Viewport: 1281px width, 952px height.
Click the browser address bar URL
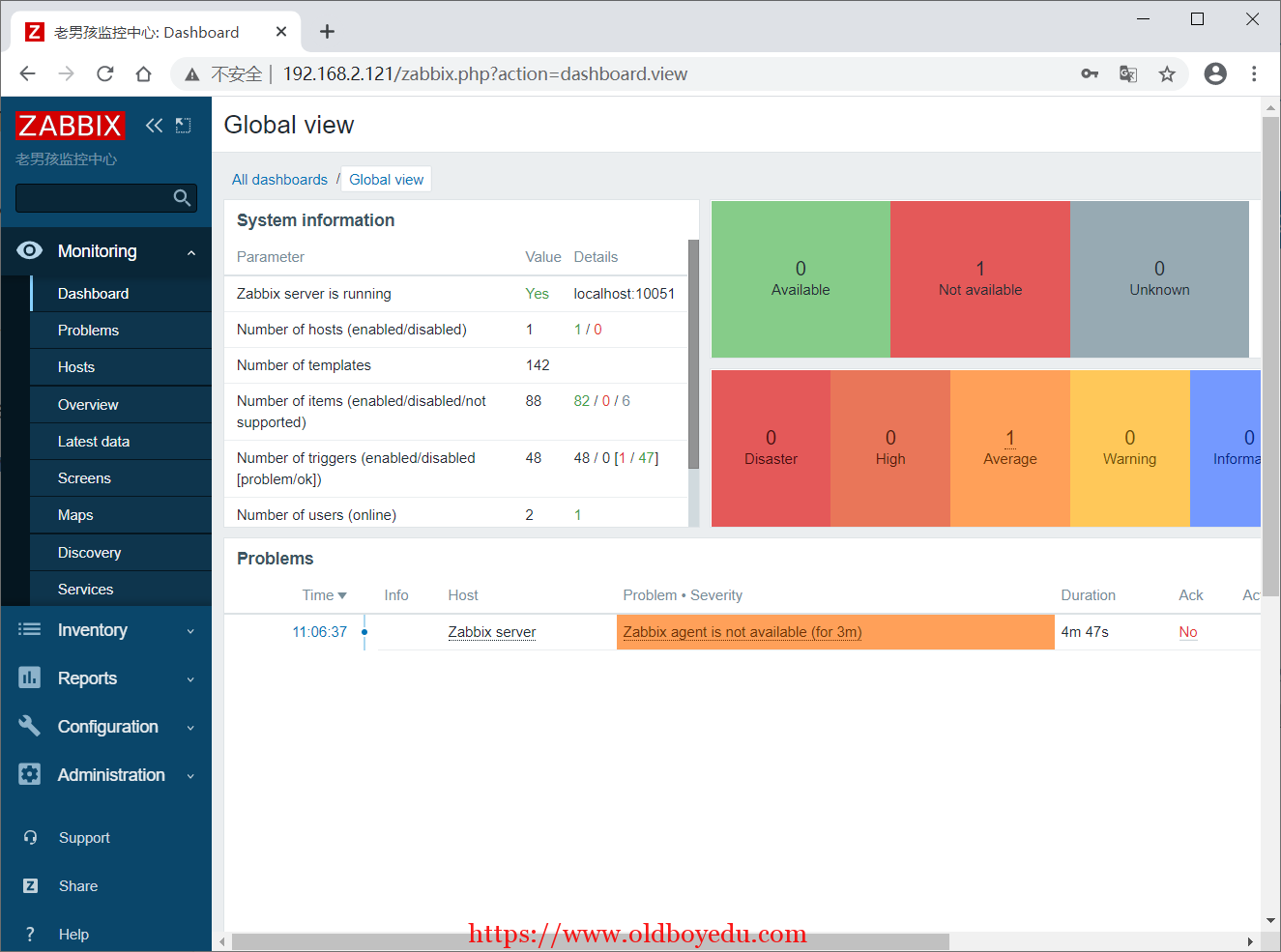pyautogui.click(x=484, y=74)
